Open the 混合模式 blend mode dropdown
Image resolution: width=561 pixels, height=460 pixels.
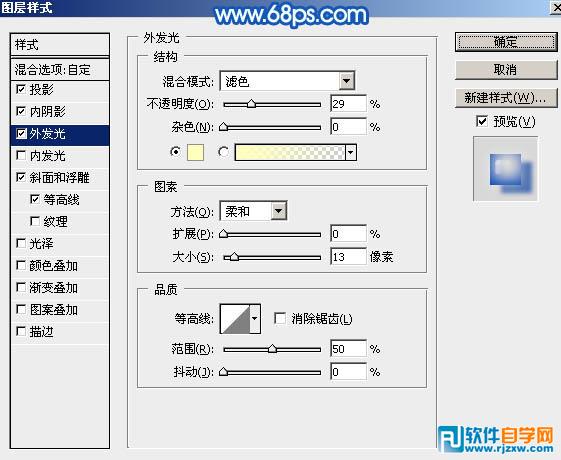[287, 81]
